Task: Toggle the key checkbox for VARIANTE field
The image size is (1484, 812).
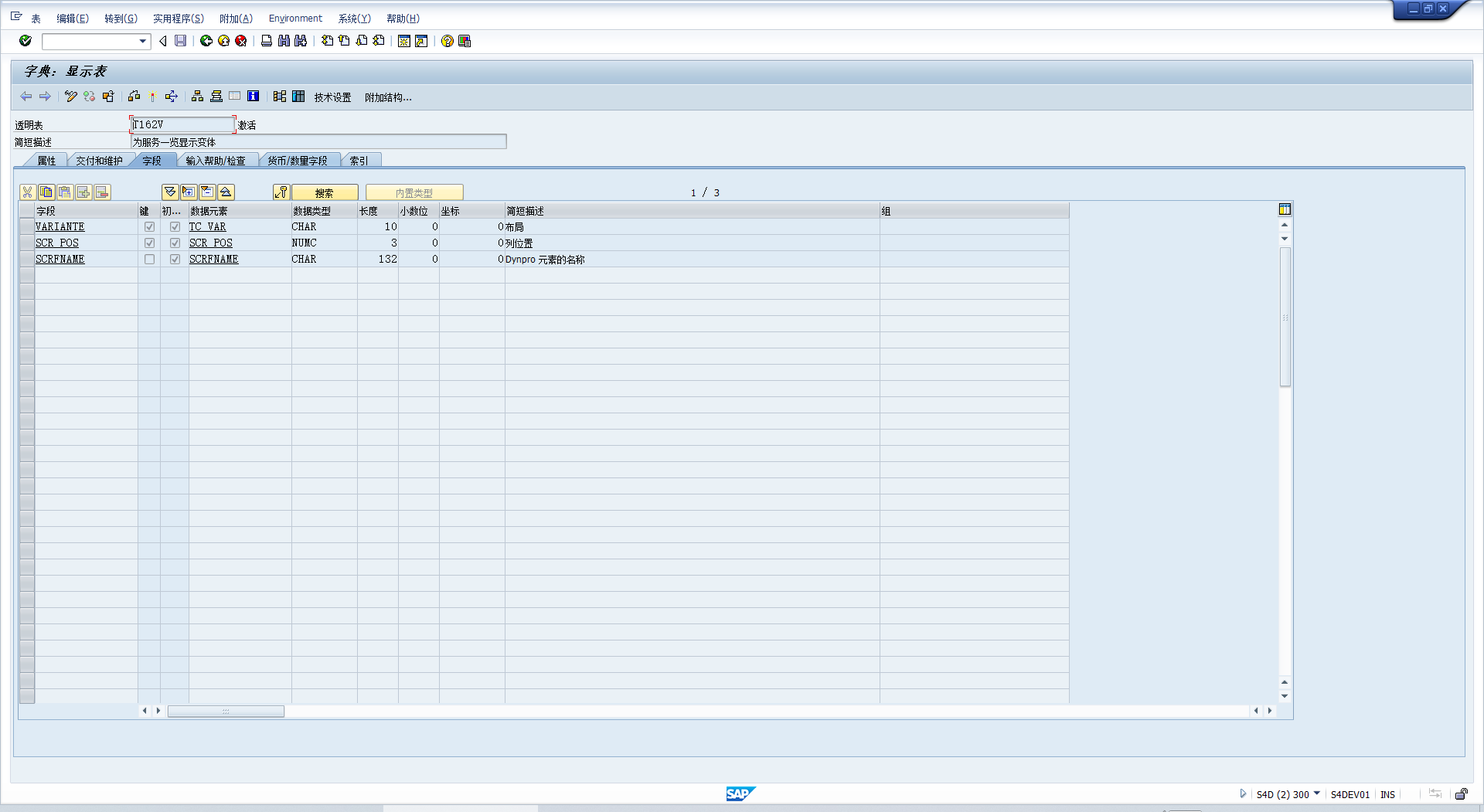Action: [x=150, y=226]
